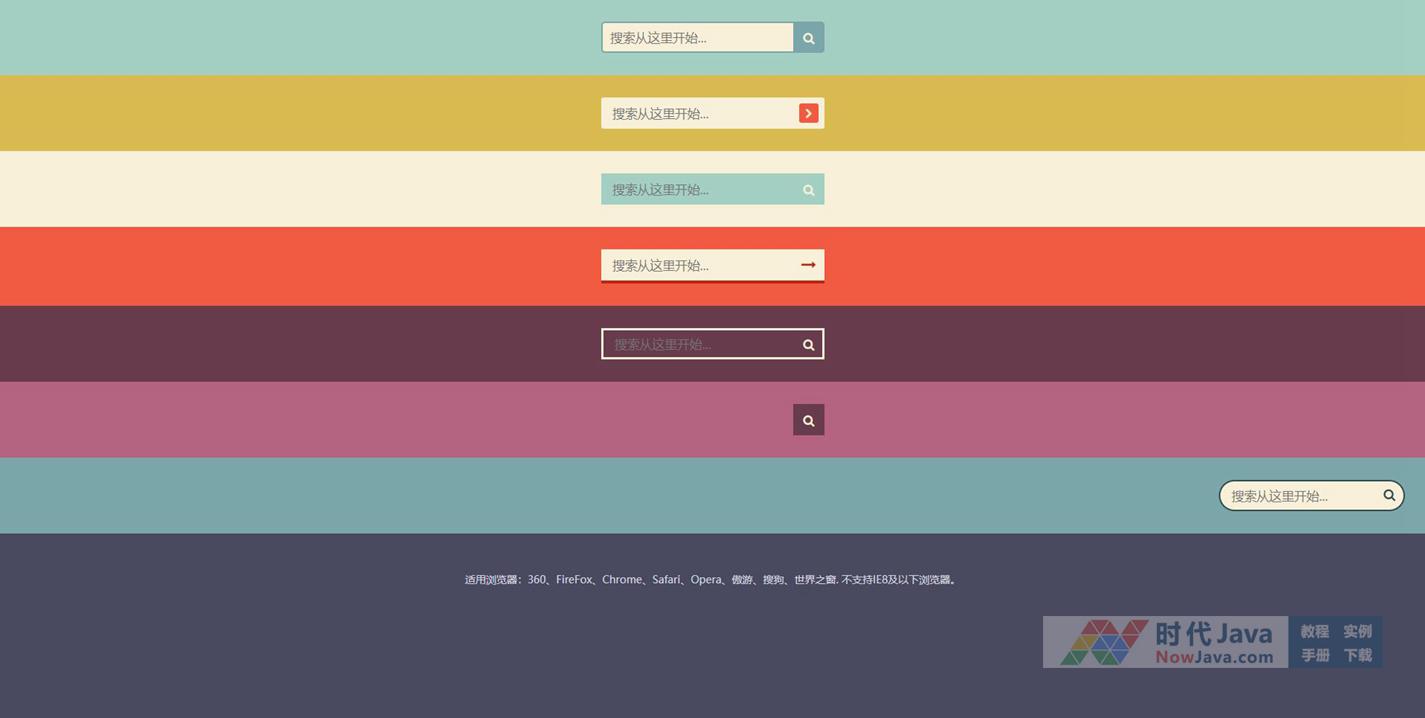
Task: Click the rounded search field at the far right
Action: click(x=1298, y=496)
